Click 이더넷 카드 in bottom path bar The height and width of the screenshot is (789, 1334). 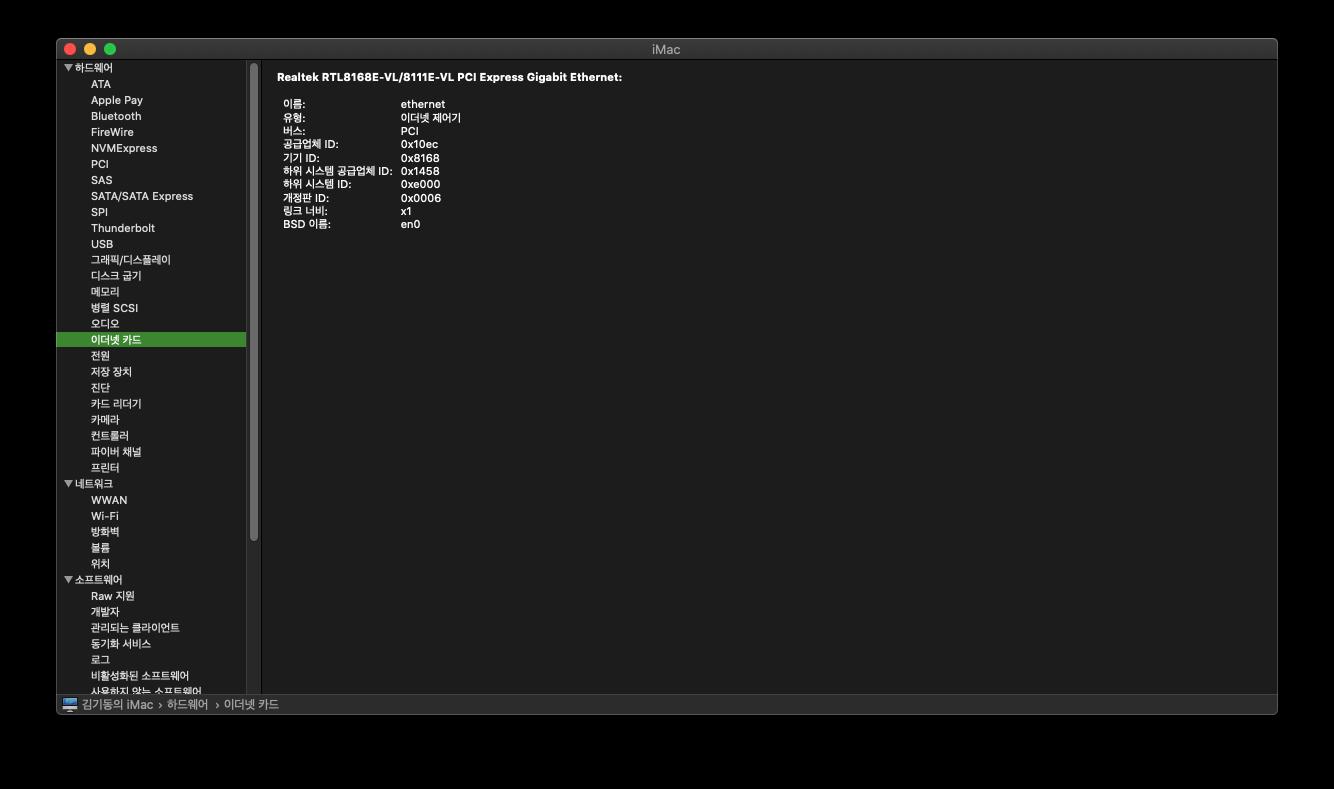click(251, 704)
